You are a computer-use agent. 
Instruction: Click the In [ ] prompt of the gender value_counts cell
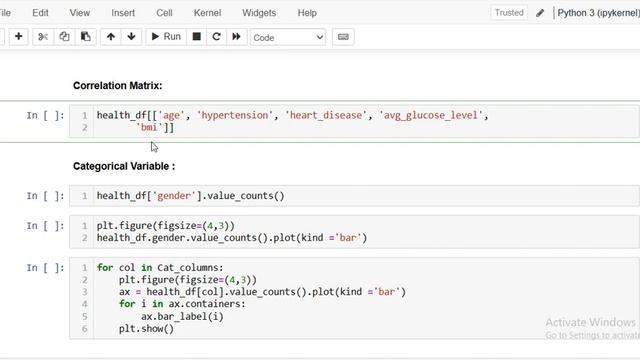tap(45, 196)
